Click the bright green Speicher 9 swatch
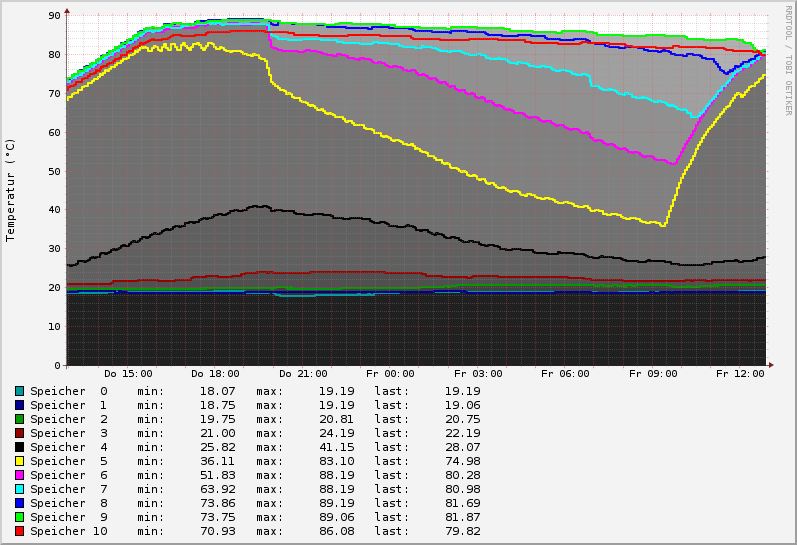Viewport: 797px width, 545px height. 19,517
